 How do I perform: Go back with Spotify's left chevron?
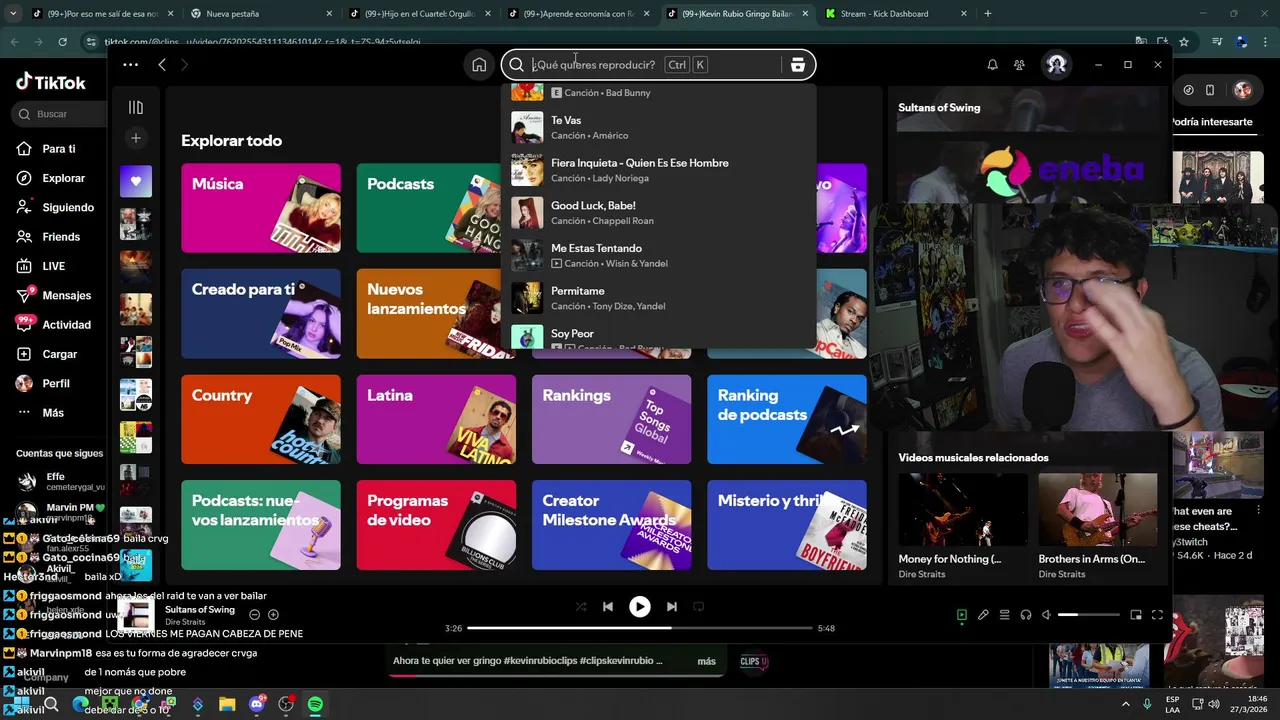[162, 65]
